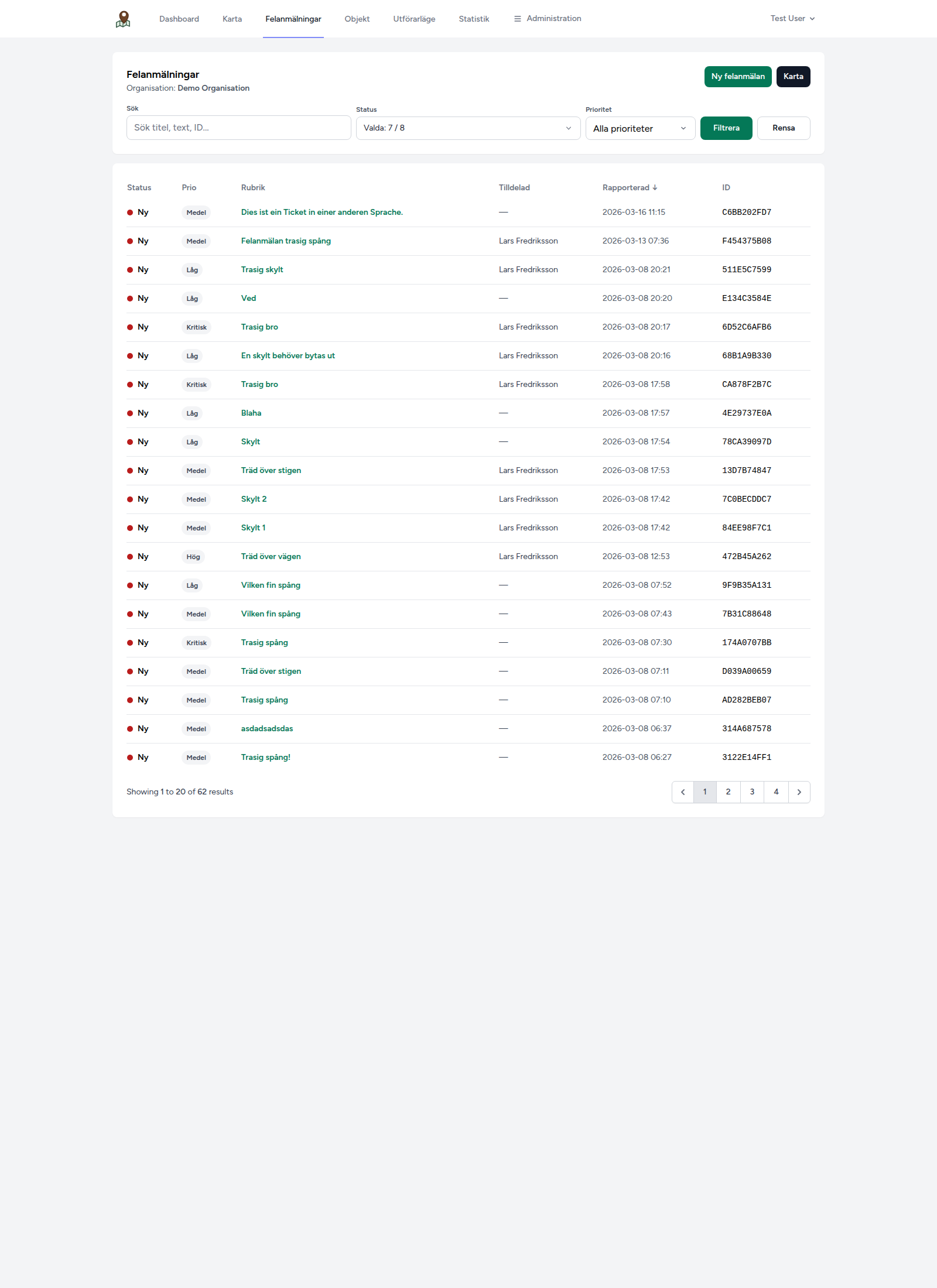
Task: Expand the Test User account menu
Action: [792, 19]
